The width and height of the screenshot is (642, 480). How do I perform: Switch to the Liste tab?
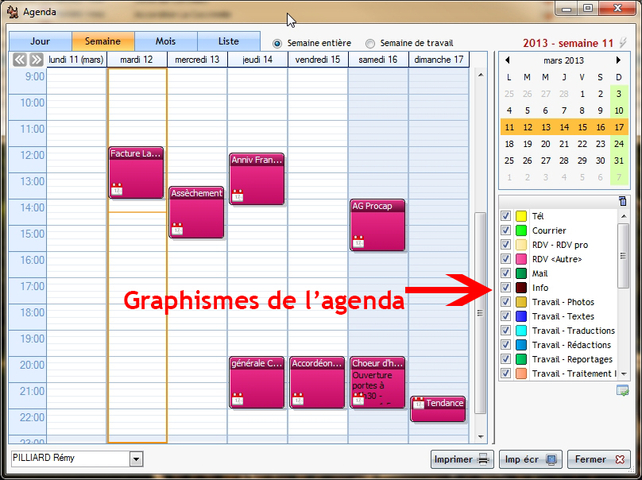pyautogui.click(x=228, y=42)
